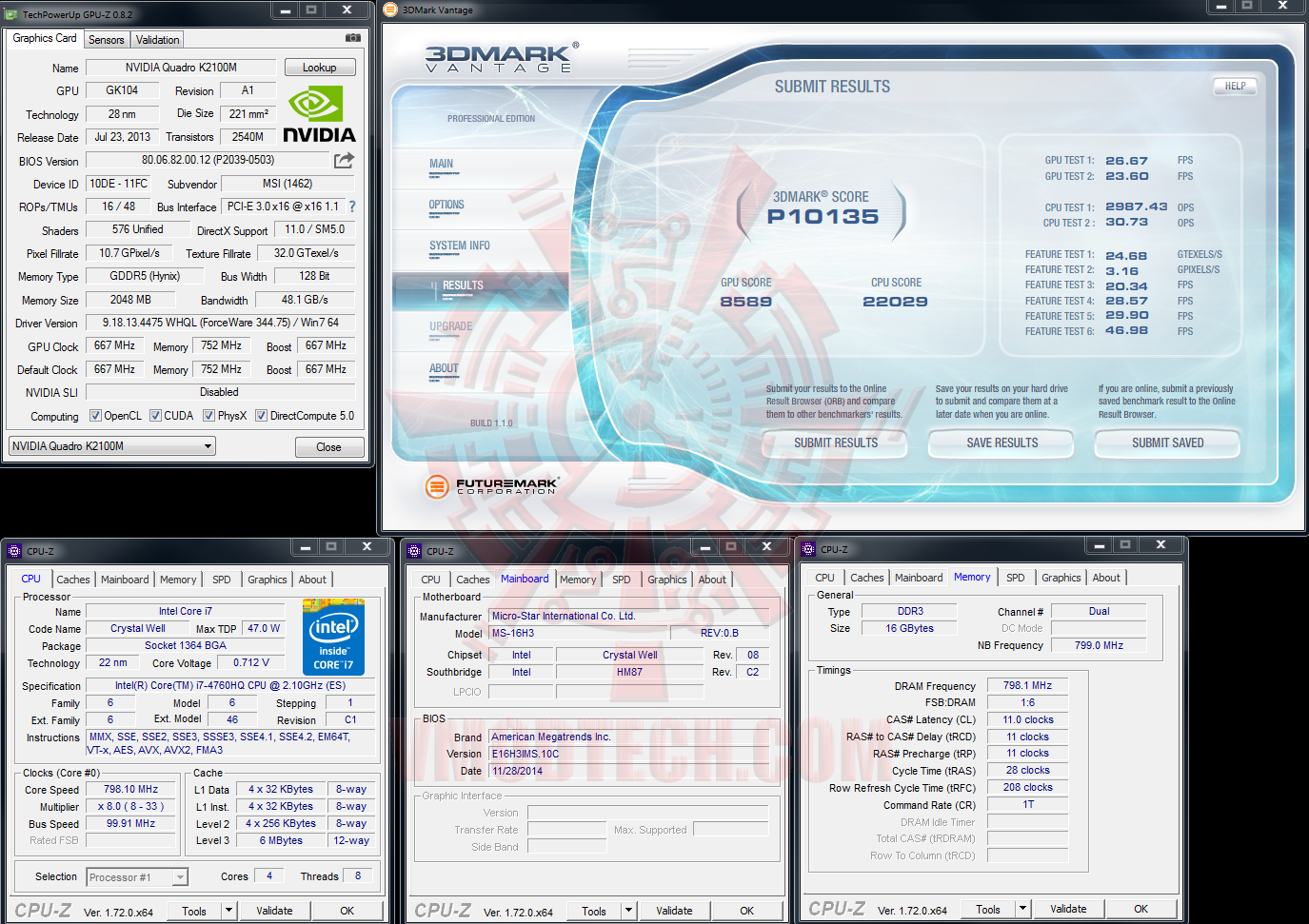Open CPU tab in CPU-Z Motherboard window
This screenshot has height=924, width=1309.
tap(431, 580)
